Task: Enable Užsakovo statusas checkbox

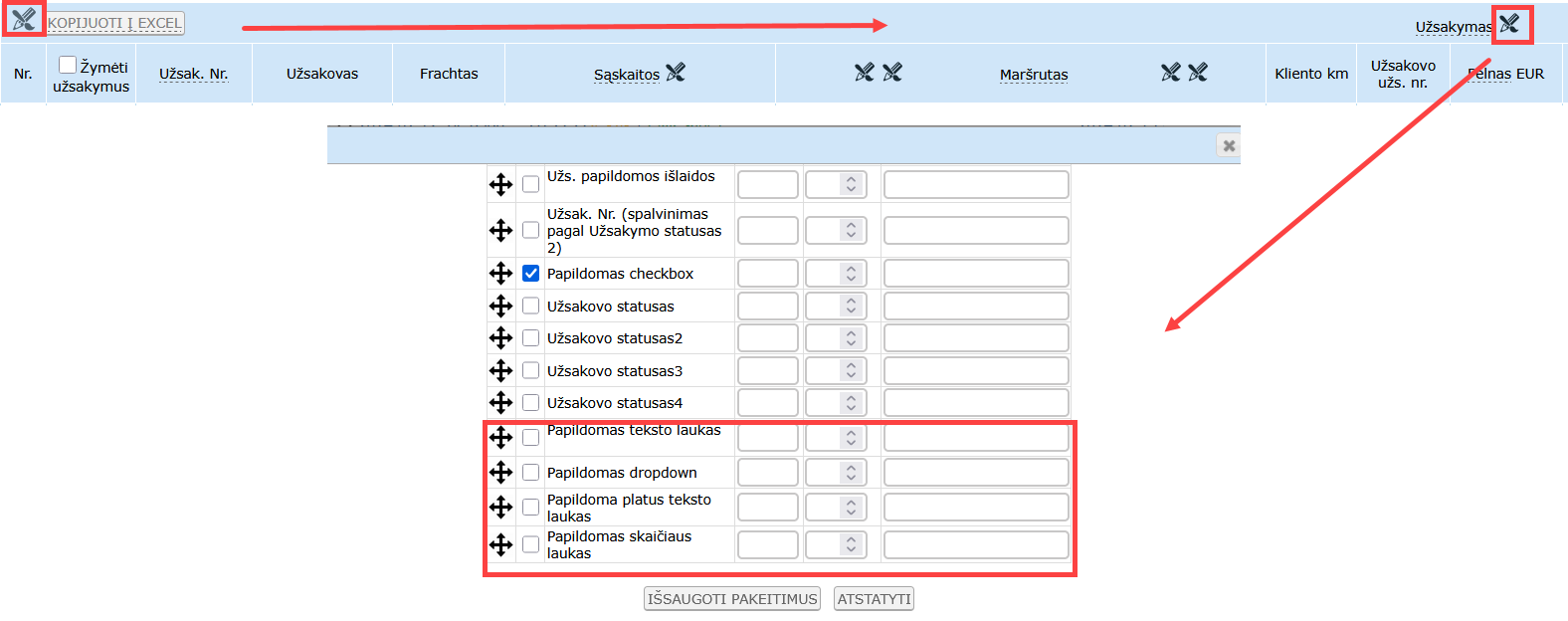Action: 531,306
